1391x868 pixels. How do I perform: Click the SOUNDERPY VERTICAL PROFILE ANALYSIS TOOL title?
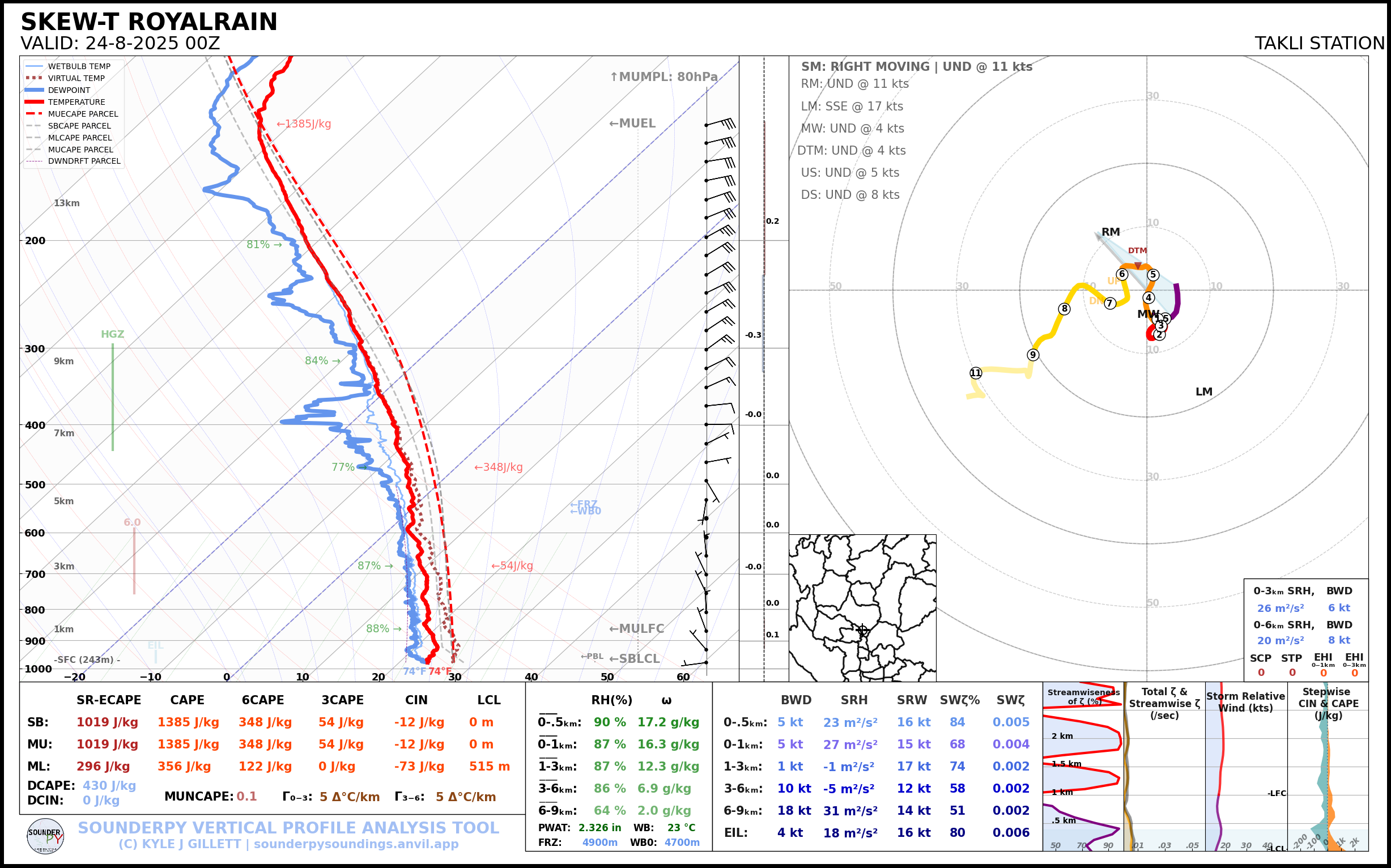click(x=288, y=828)
